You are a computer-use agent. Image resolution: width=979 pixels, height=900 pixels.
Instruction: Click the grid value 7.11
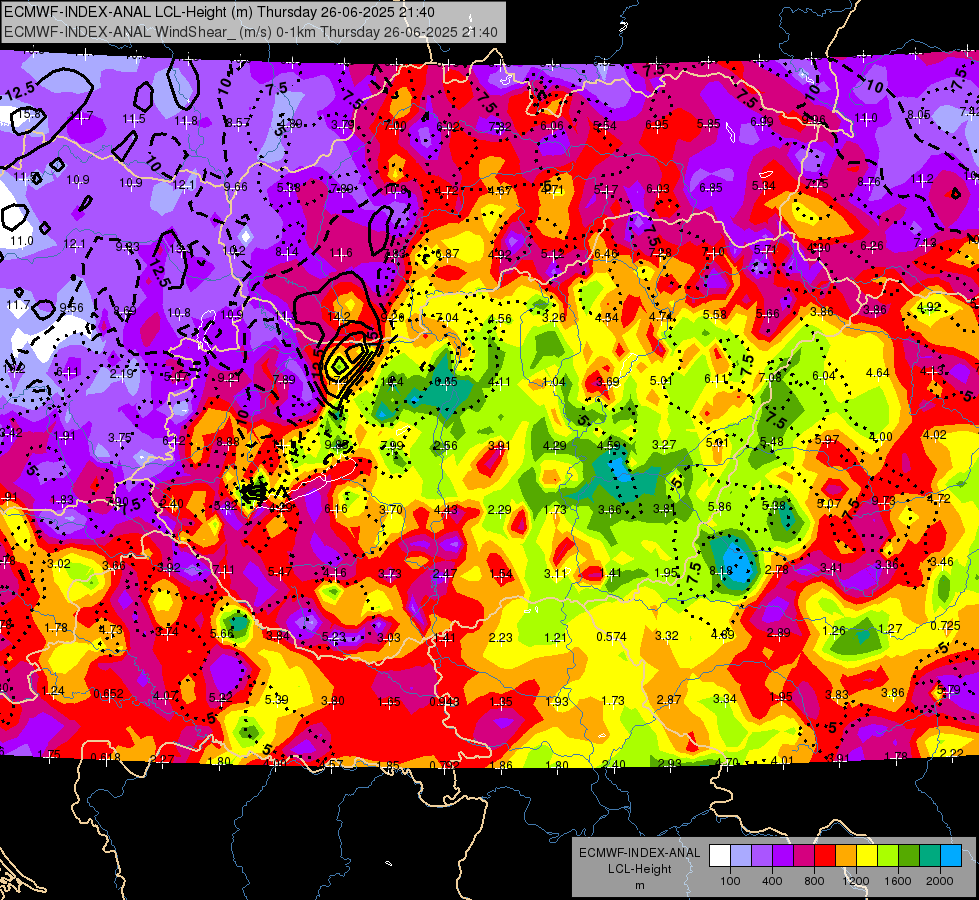tap(224, 570)
